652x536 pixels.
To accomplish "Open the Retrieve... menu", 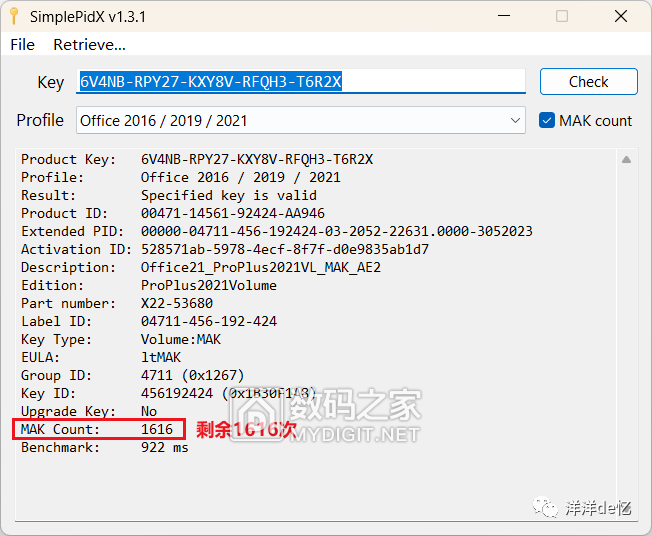I will pos(89,44).
